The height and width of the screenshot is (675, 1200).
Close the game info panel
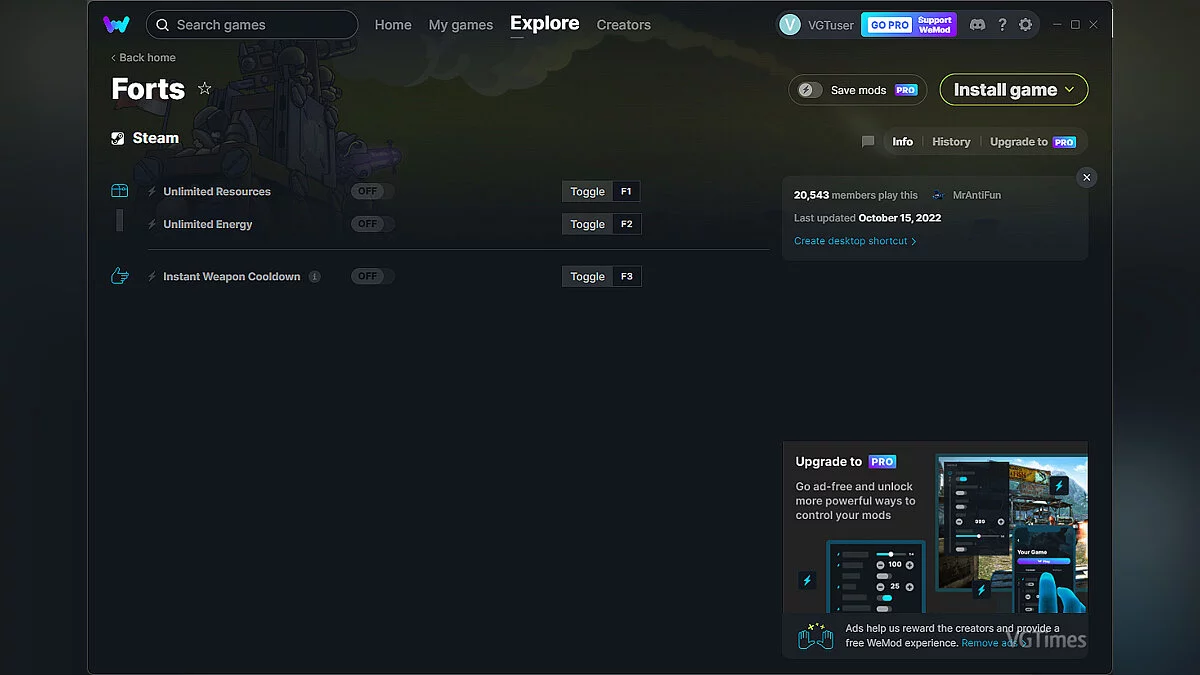click(x=1087, y=178)
